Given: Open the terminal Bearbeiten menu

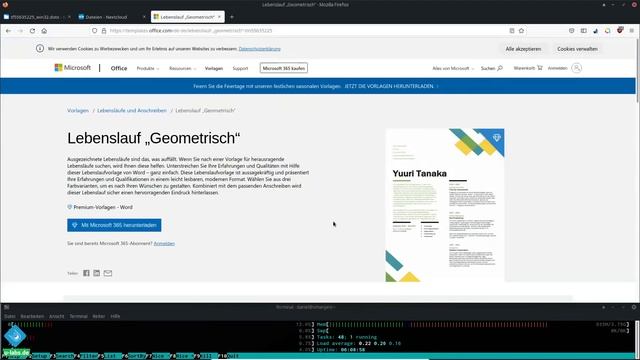Looking at the screenshot, I should (32, 316).
